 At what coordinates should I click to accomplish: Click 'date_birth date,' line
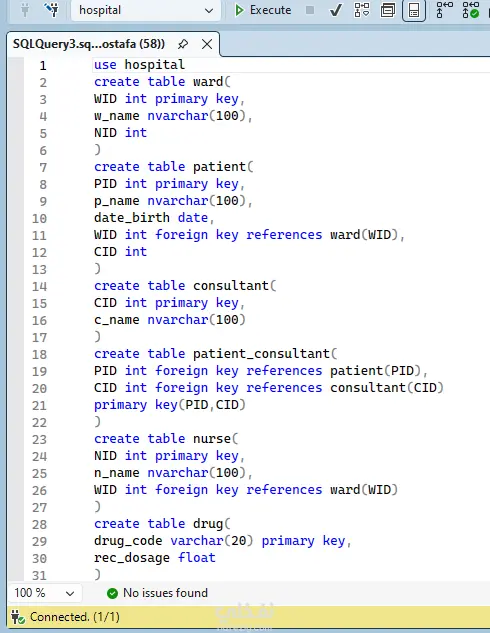(x=154, y=218)
